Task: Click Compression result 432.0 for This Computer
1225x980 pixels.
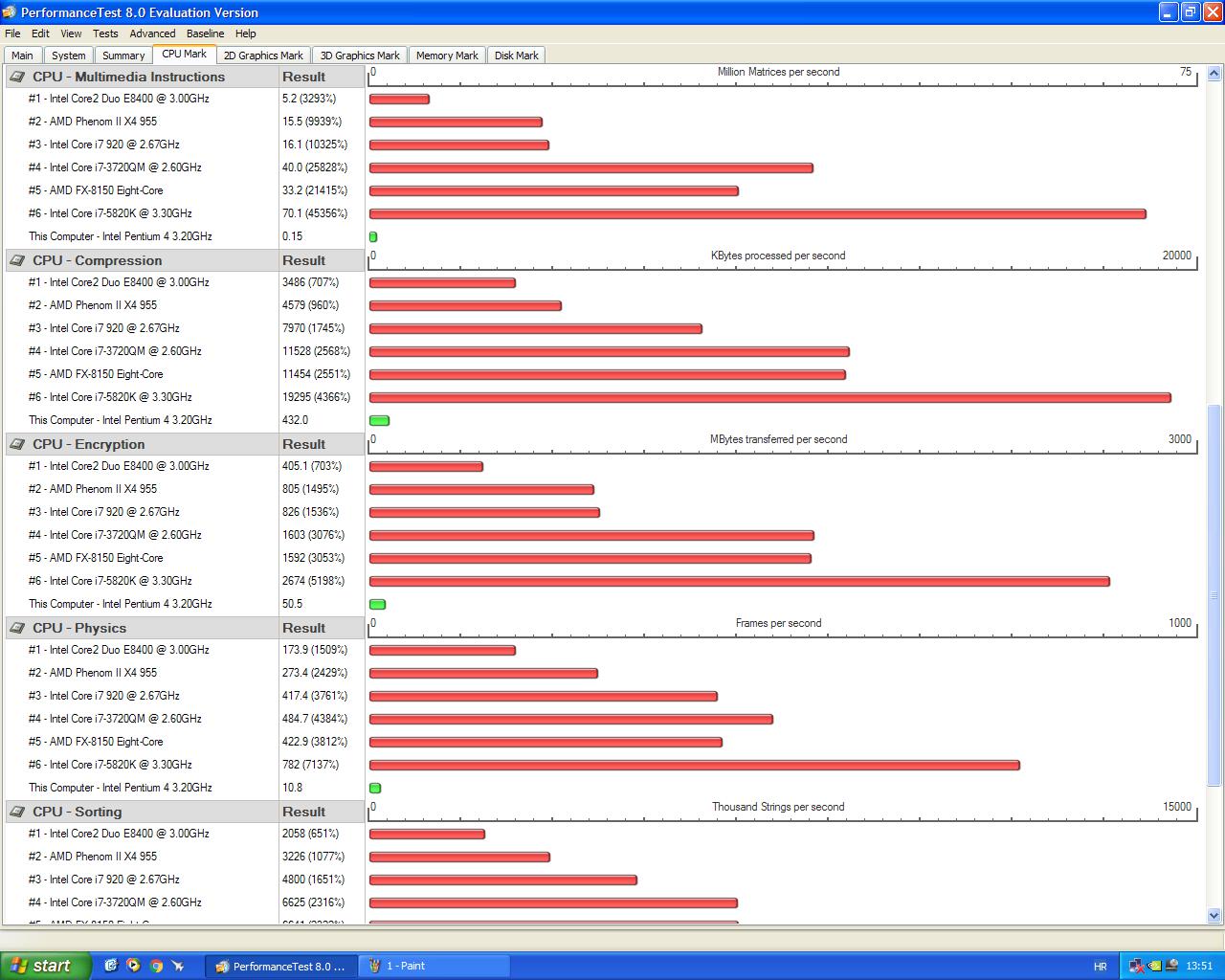Action: tap(295, 420)
